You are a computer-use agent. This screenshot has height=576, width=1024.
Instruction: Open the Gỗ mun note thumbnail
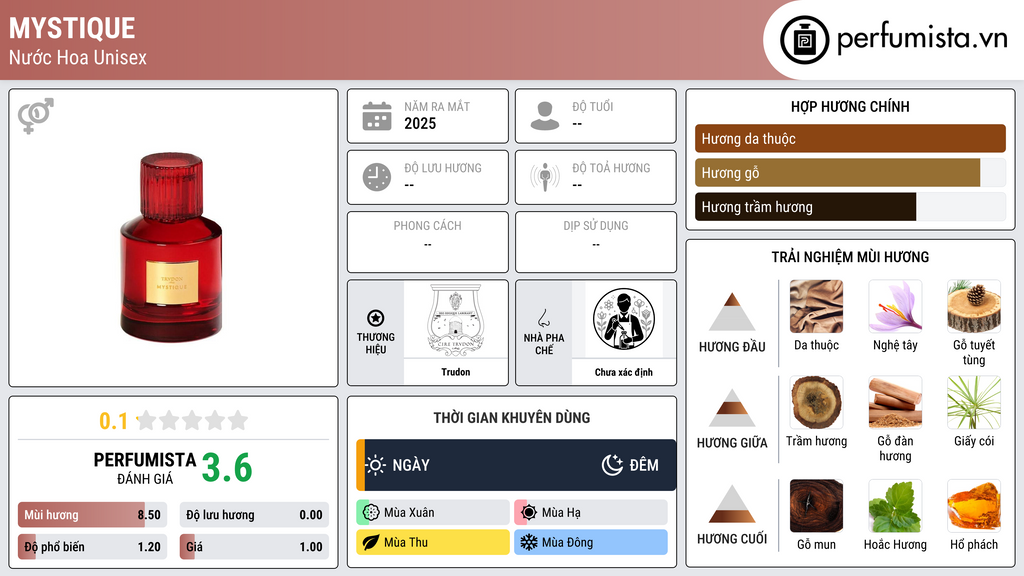coord(816,506)
